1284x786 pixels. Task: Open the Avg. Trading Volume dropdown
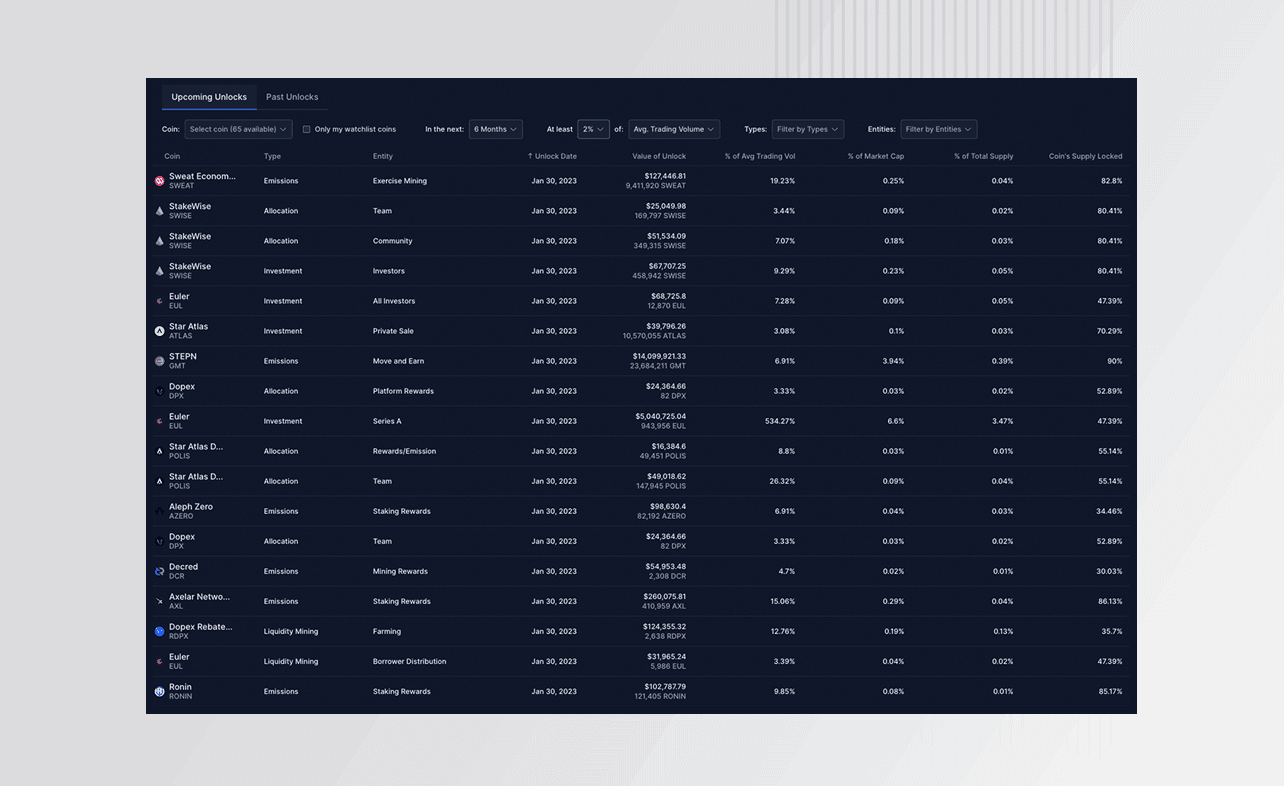(674, 129)
